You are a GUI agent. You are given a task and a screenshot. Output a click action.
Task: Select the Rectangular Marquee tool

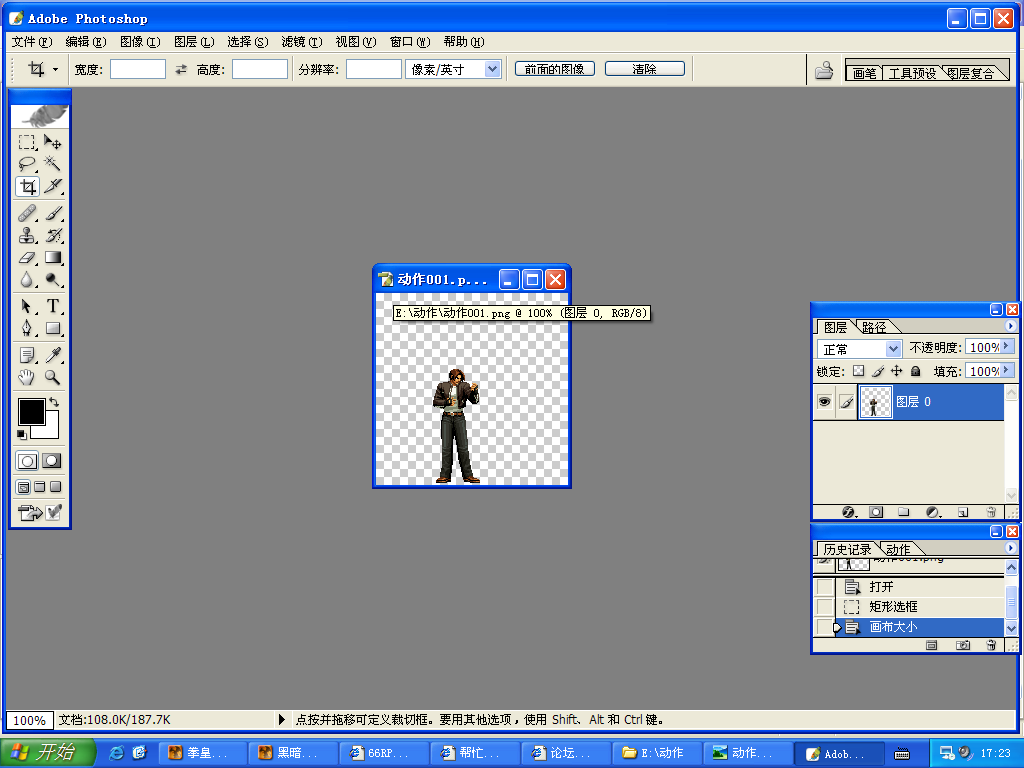[27, 142]
